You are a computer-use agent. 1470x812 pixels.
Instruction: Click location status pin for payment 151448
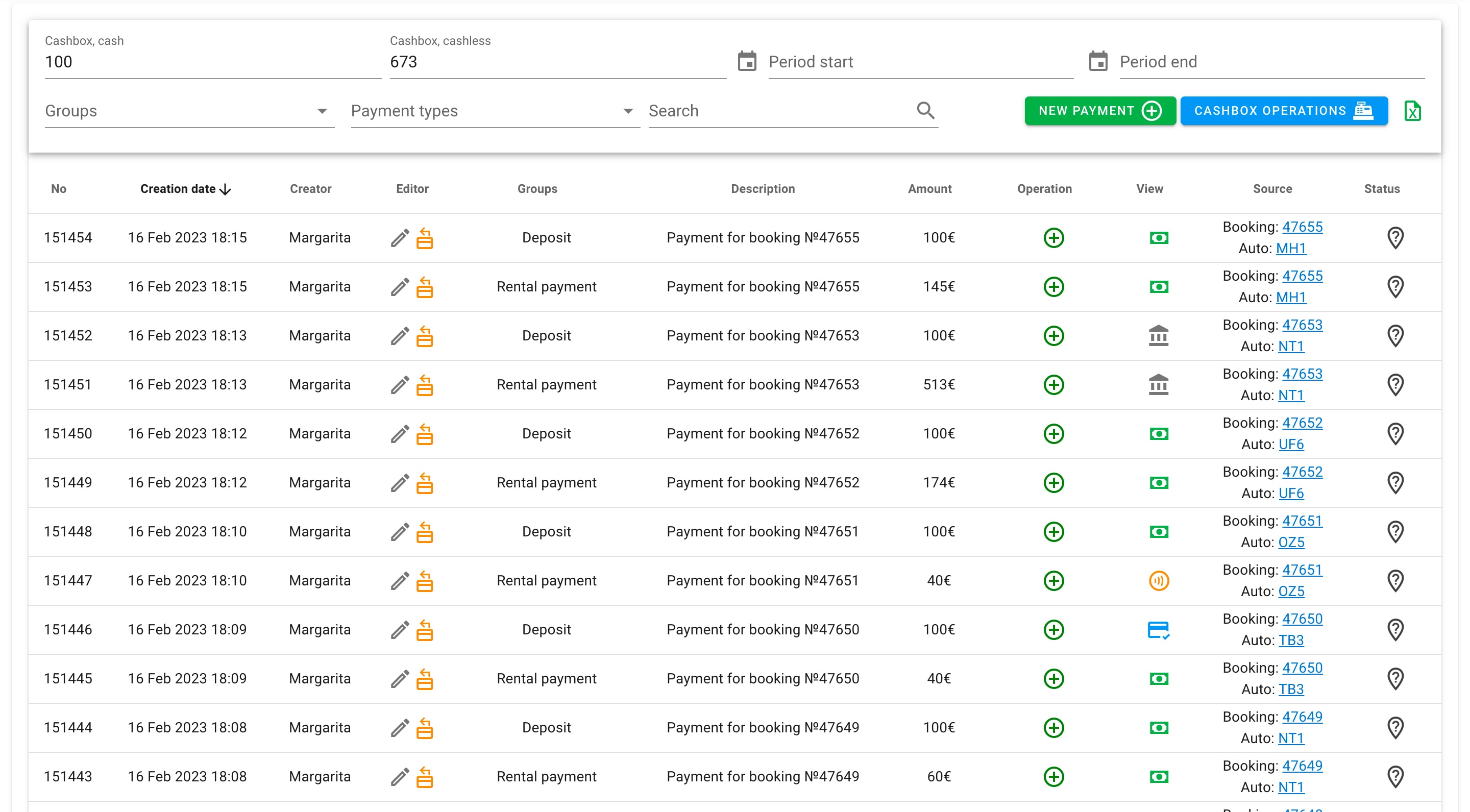click(1395, 532)
